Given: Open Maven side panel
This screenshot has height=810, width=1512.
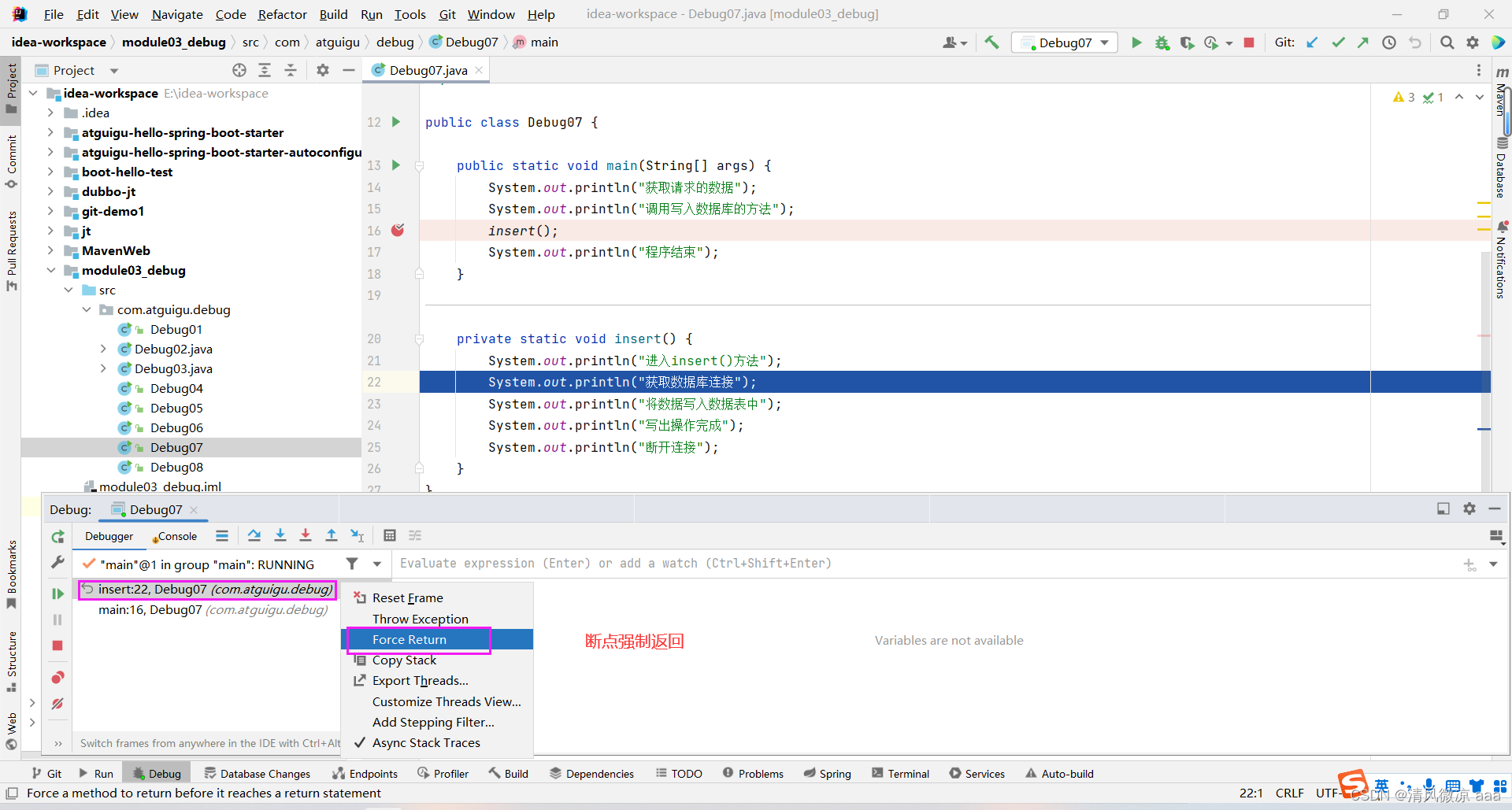Looking at the screenshot, I should click(x=1501, y=93).
